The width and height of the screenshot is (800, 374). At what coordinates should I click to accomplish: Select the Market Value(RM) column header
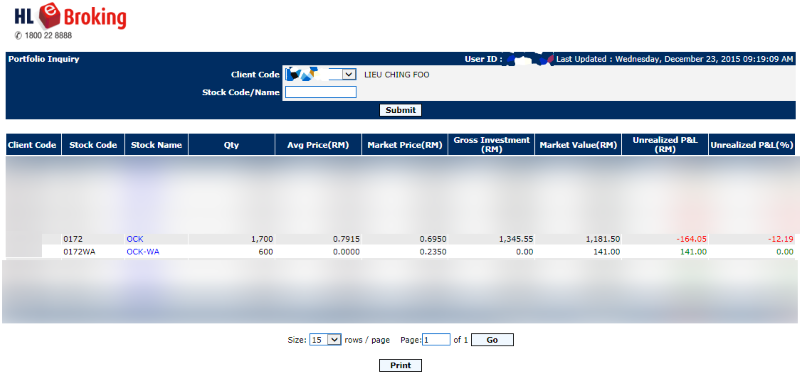[578, 145]
